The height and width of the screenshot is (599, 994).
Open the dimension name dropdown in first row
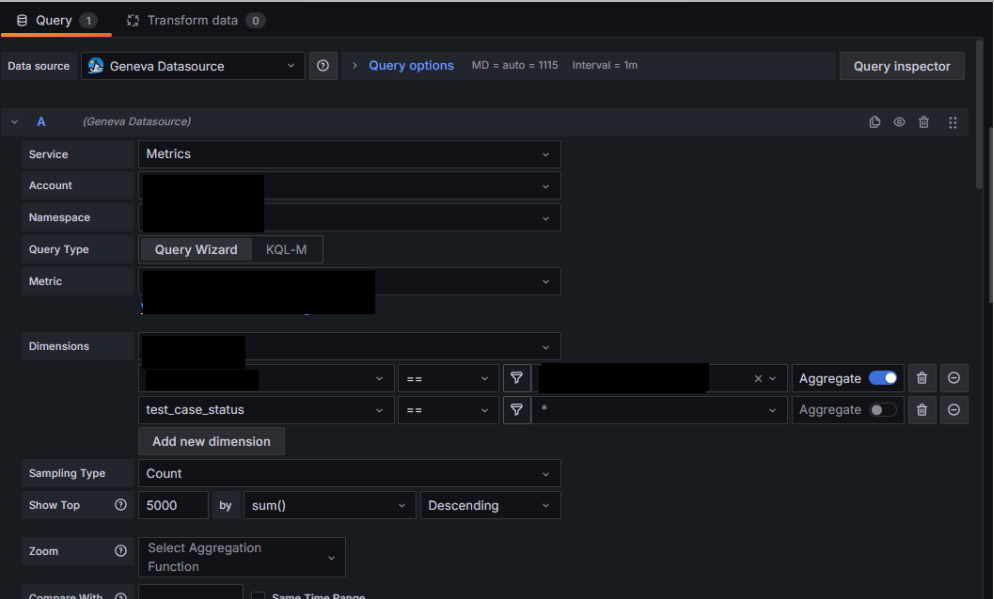[266, 378]
